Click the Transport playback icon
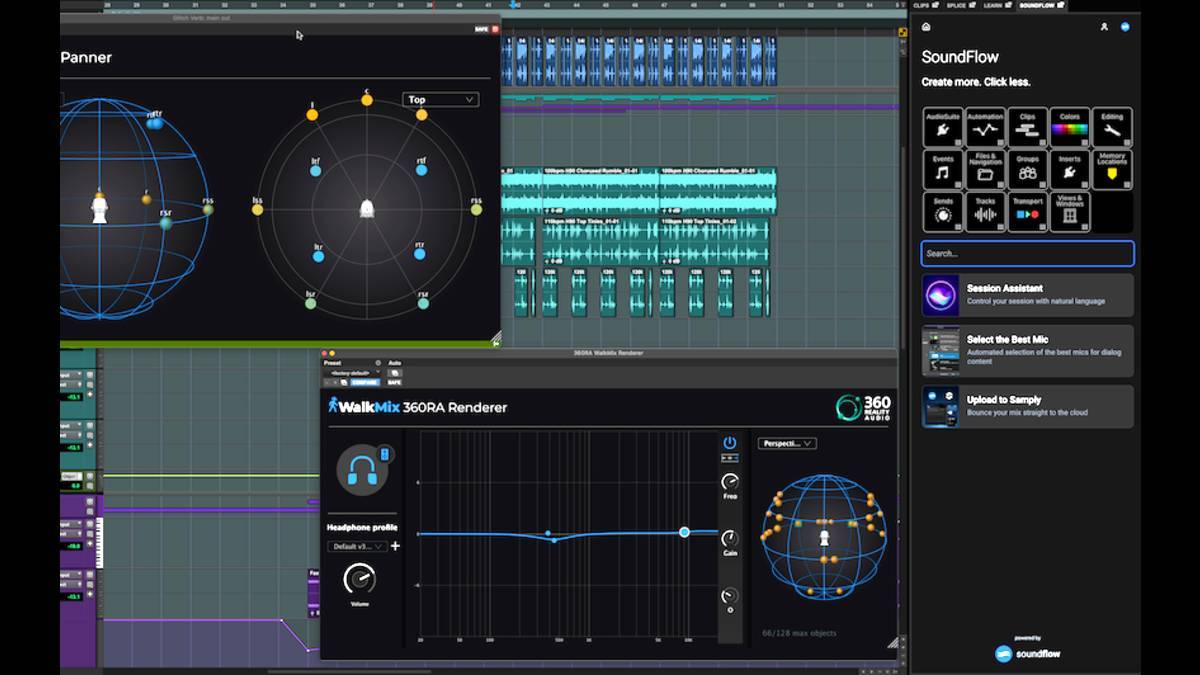 [x=1028, y=209]
